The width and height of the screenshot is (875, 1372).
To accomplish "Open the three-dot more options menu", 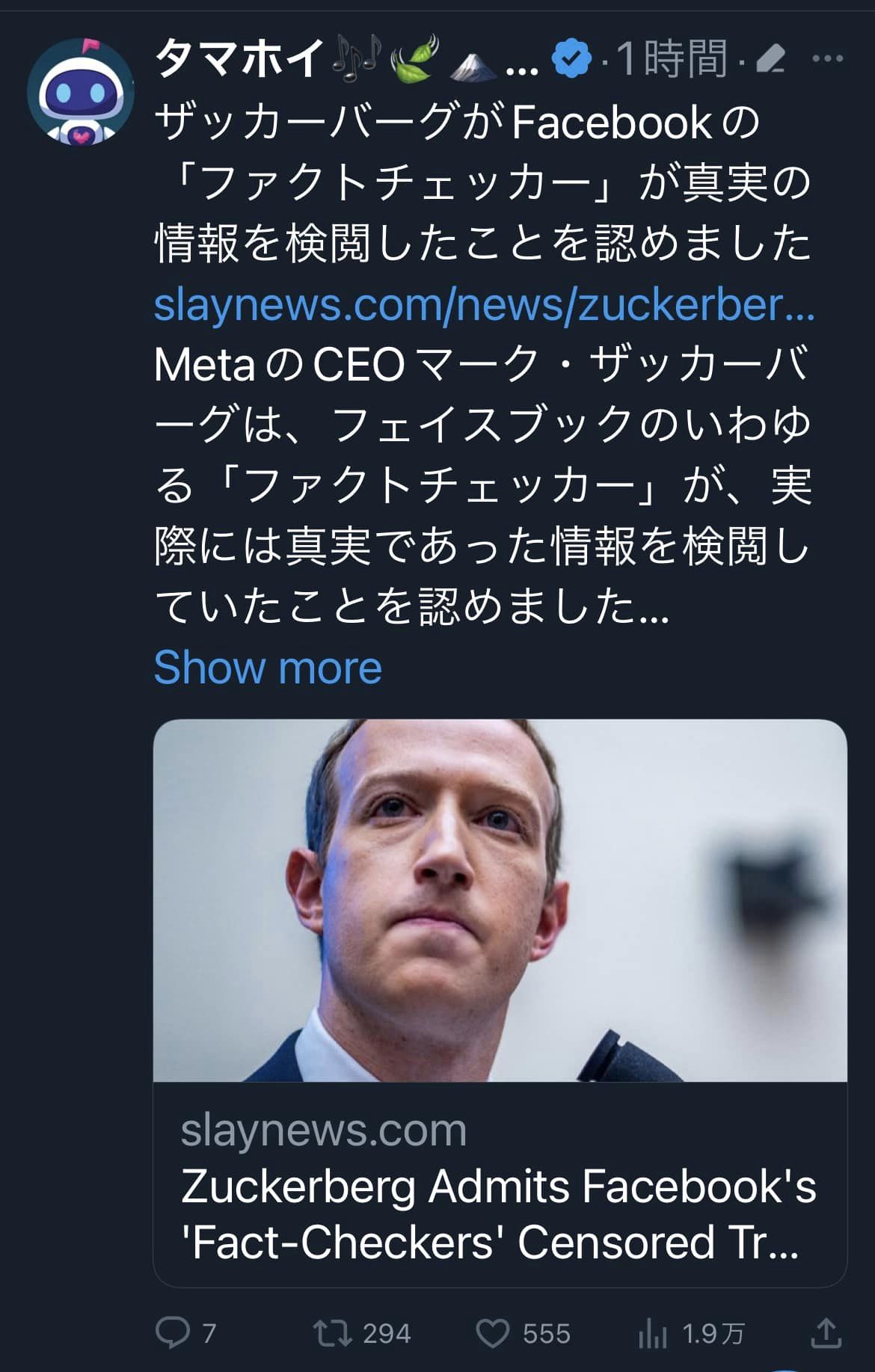I will pos(827,58).
